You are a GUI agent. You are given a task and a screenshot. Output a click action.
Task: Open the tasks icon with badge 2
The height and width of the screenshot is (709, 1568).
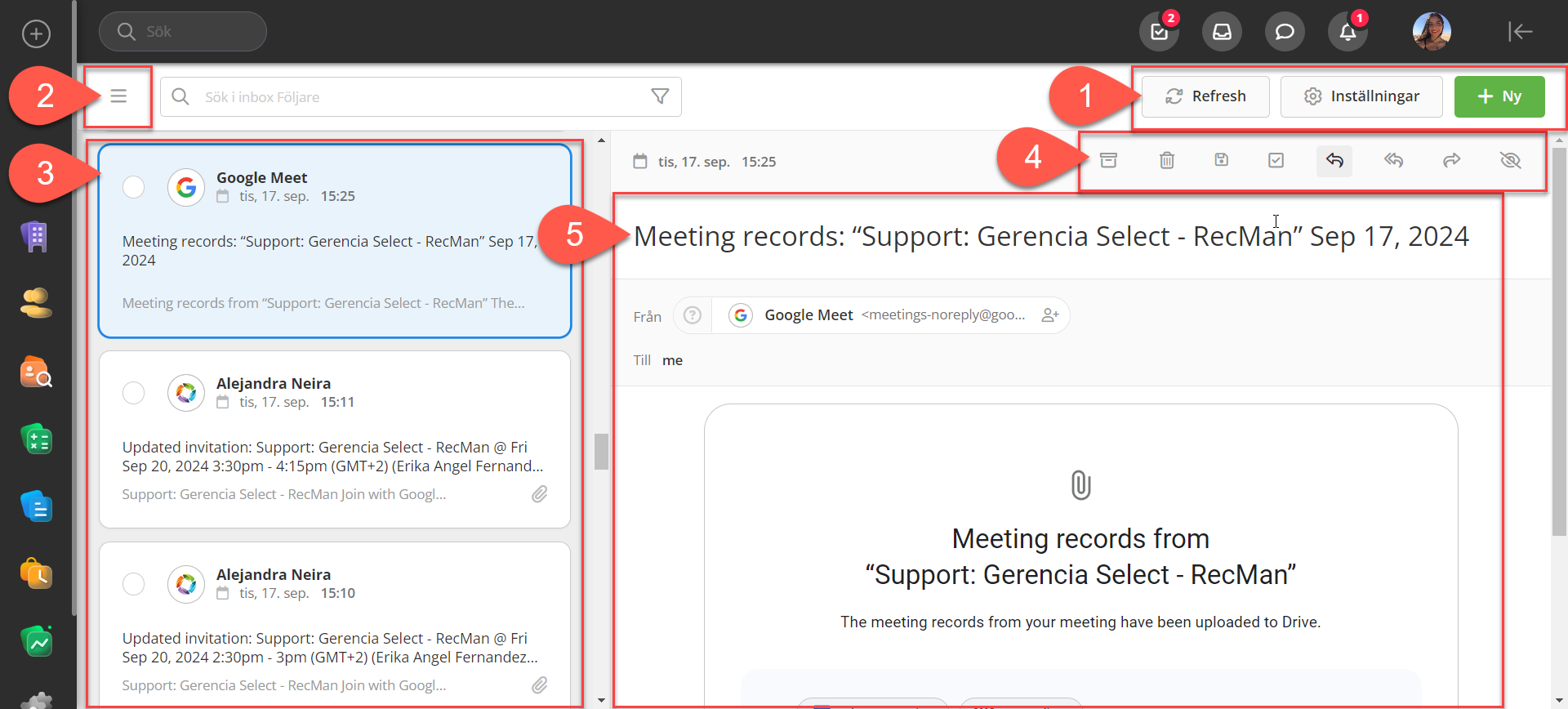click(1160, 32)
